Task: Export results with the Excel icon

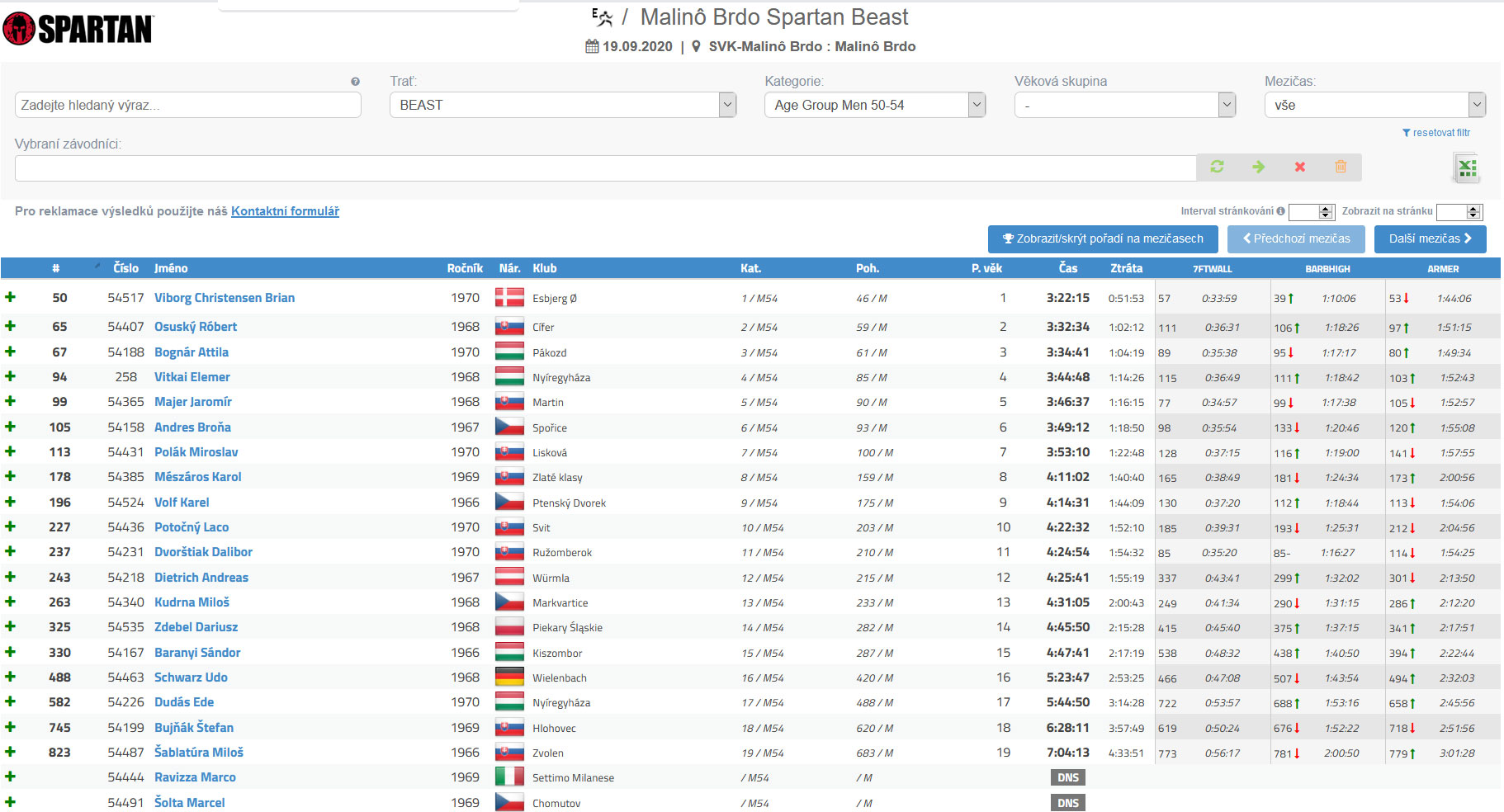Action: pyautogui.click(x=1467, y=168)
